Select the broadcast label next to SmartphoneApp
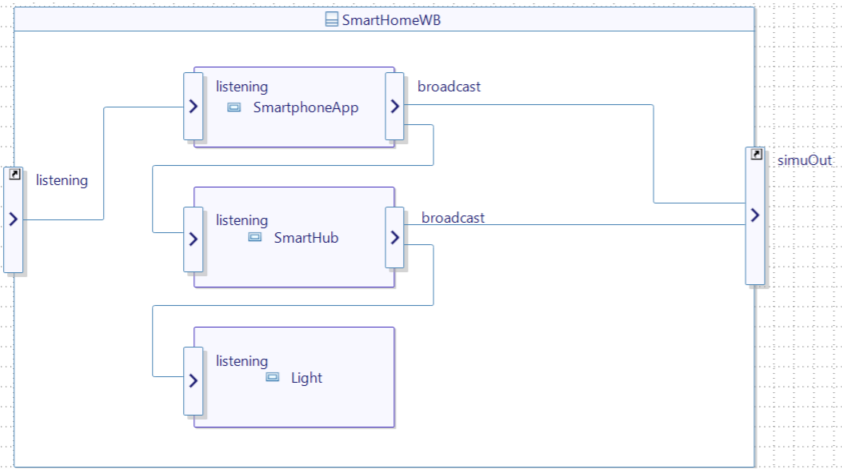 coord(449,86)
